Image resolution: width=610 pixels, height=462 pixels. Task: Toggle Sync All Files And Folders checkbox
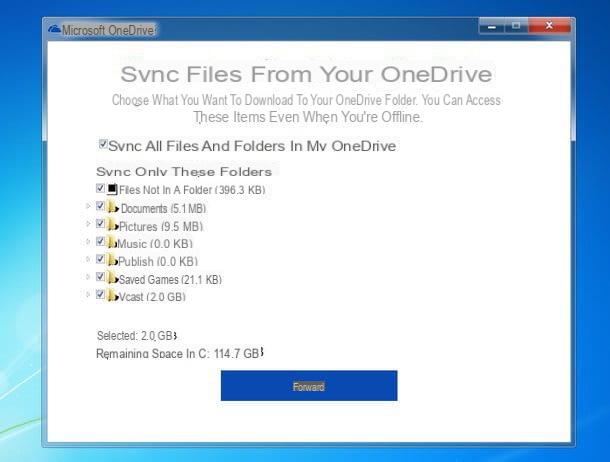point(103,144)
